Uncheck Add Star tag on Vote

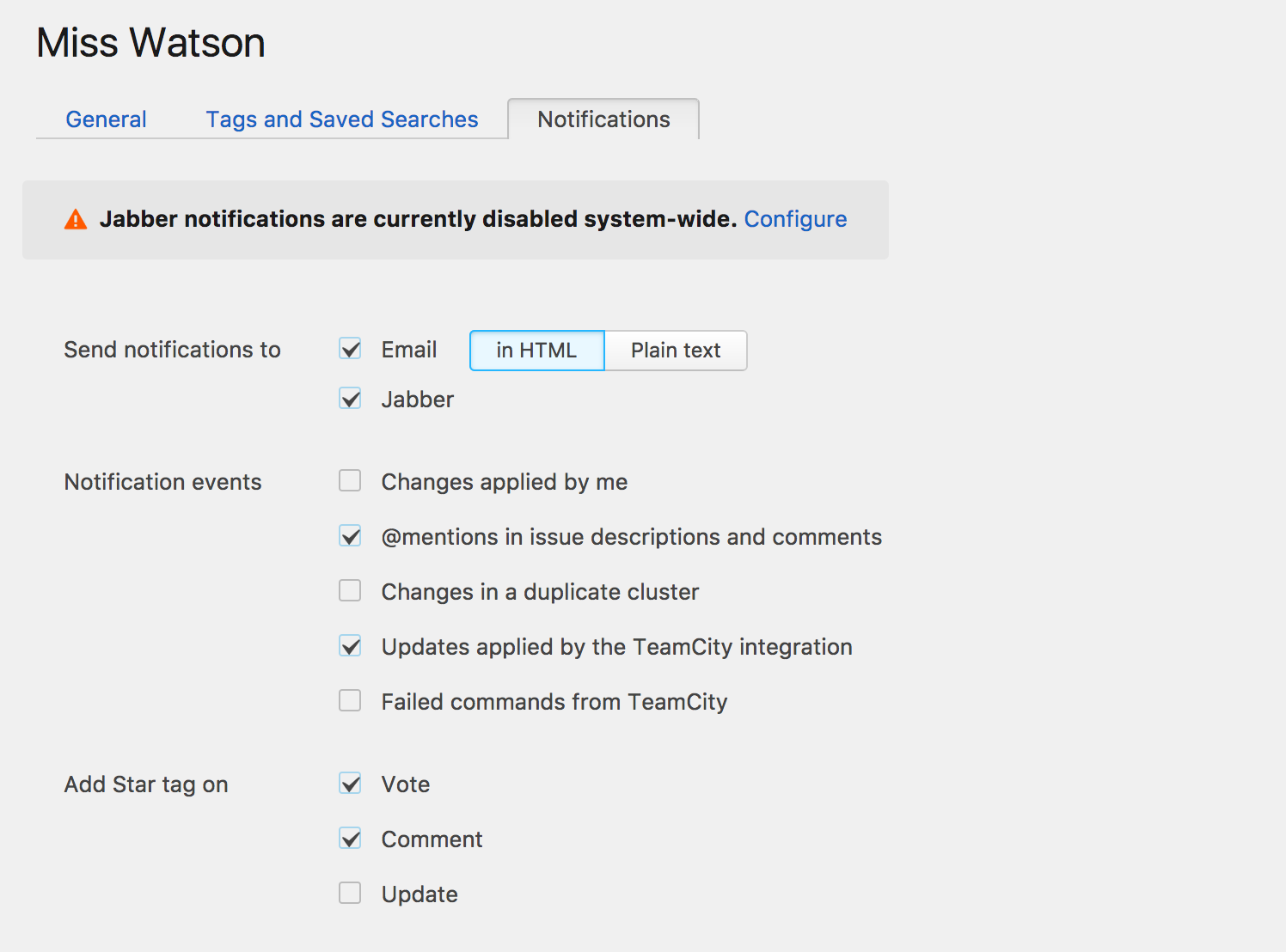click(x=350, y=784)
